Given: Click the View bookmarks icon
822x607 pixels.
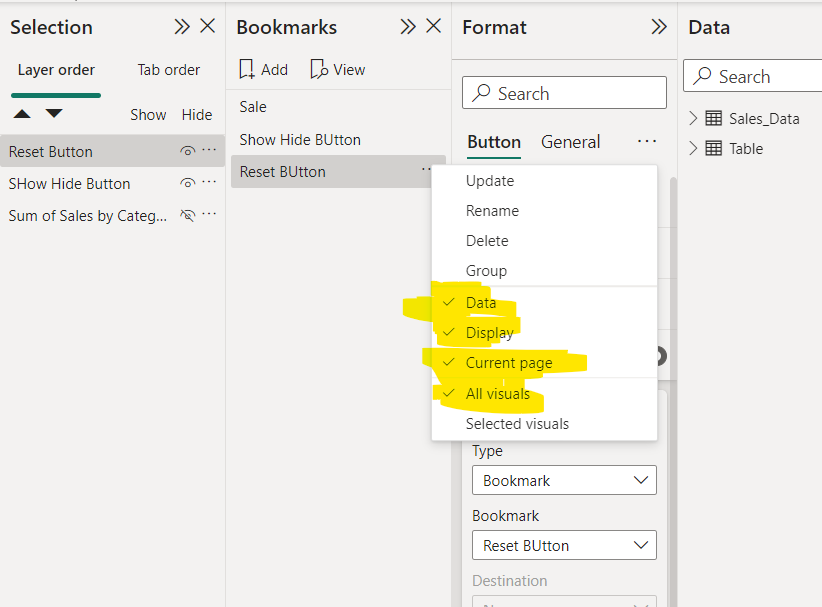Looking at the screenshot, I should [319, 69].
